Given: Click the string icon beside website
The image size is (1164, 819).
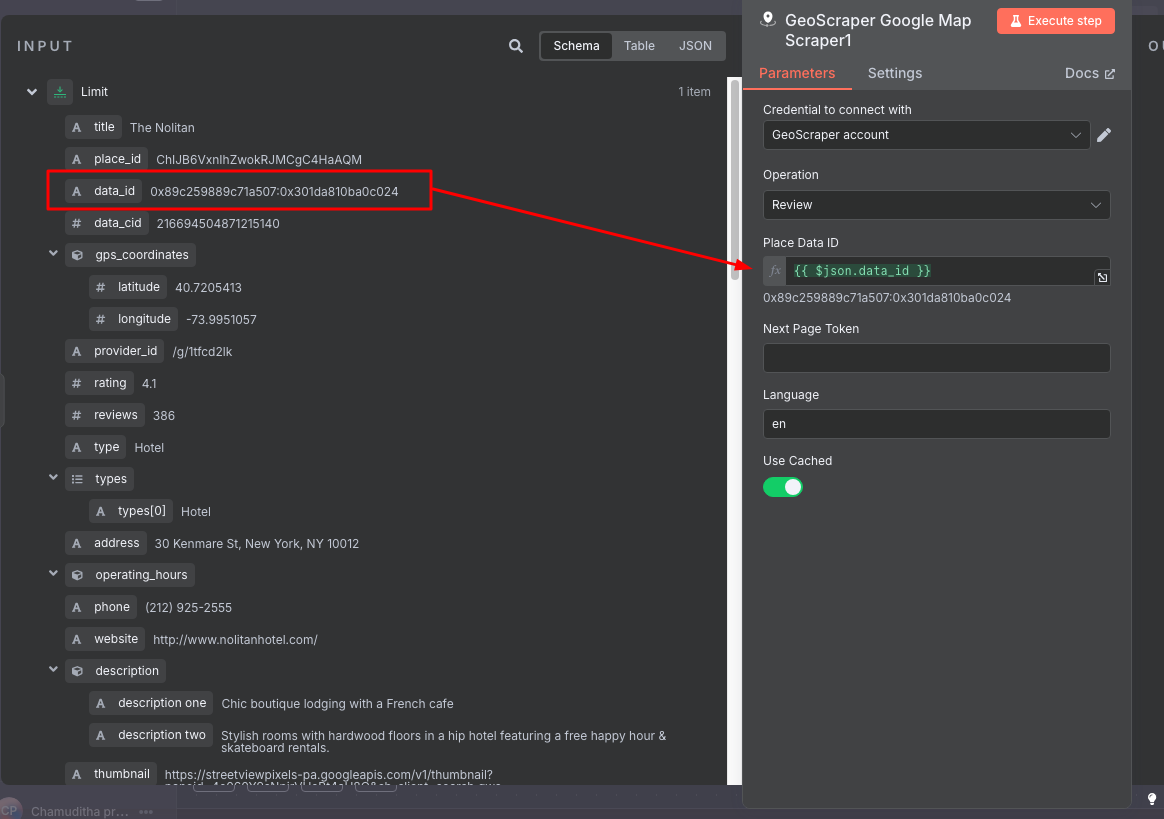Looking at the screenshot, I should point(76,639).
